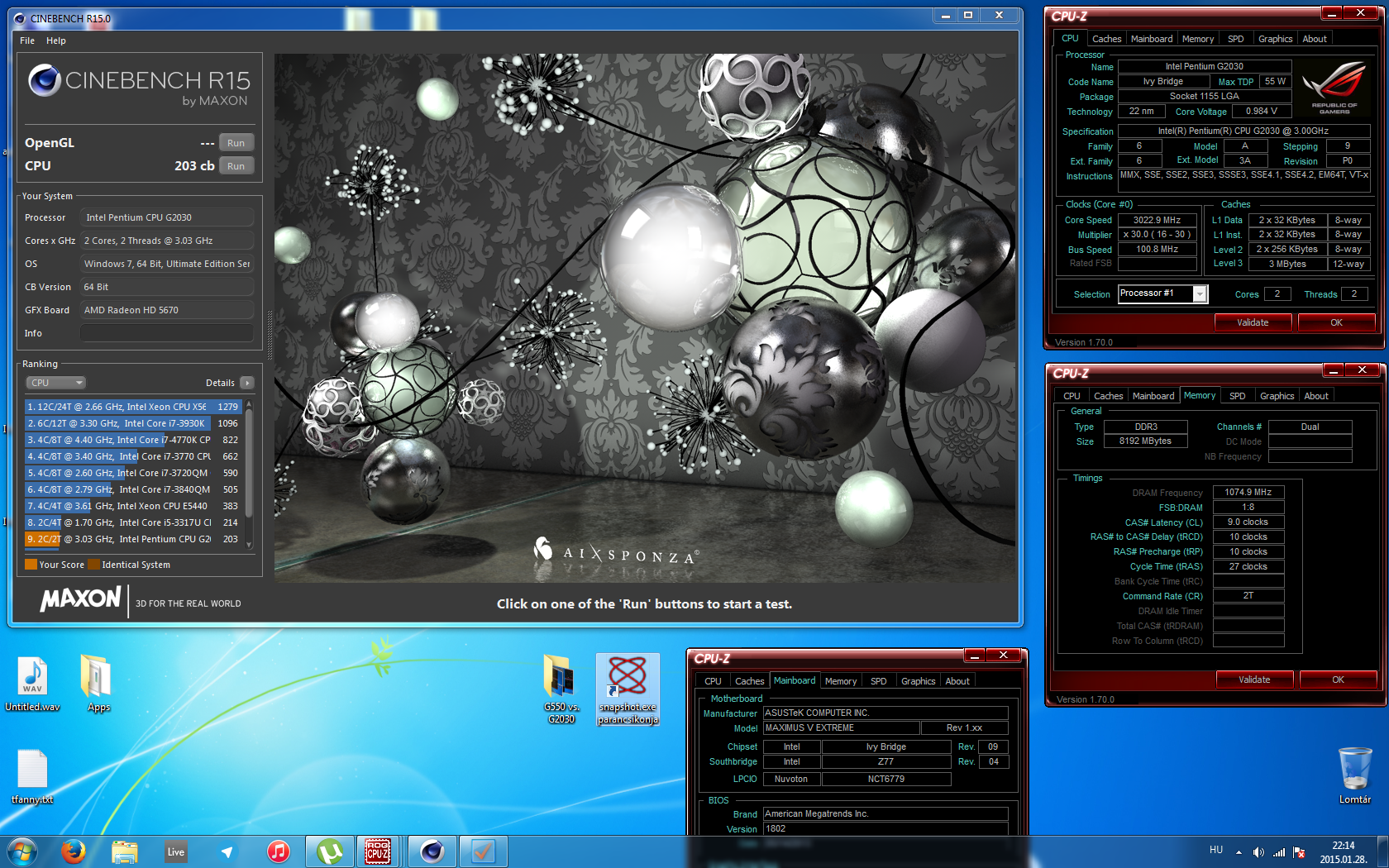Click the Processor field Intel Pentium CPU G2030
The width and height of the screenshot is (1389, 868).
click(166, 217)
